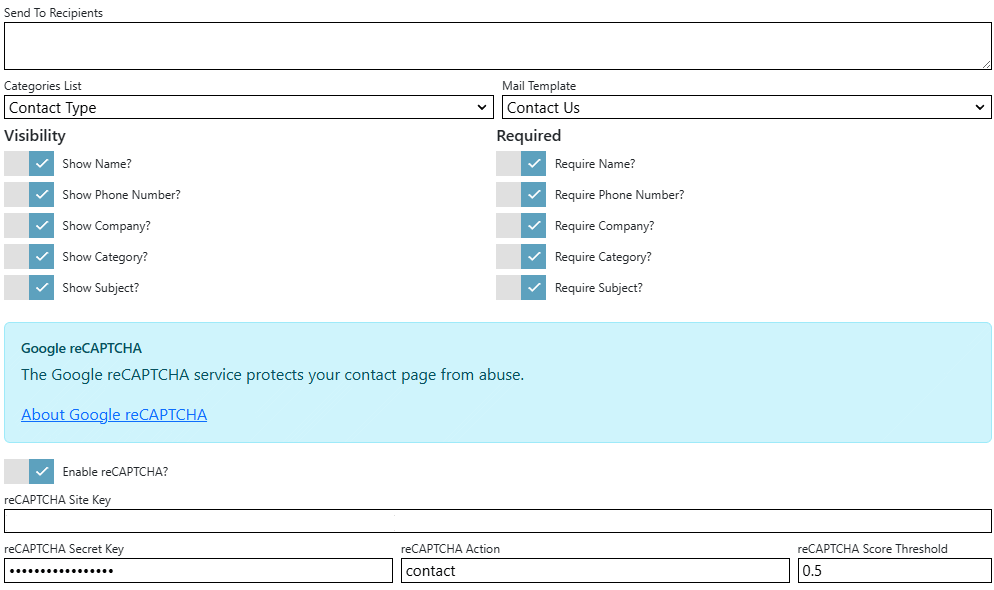The width and height of the screenshot is (994, 590).
Task: Disable the Enable reCAPTCHA toggle
Action: click(29, 471)
